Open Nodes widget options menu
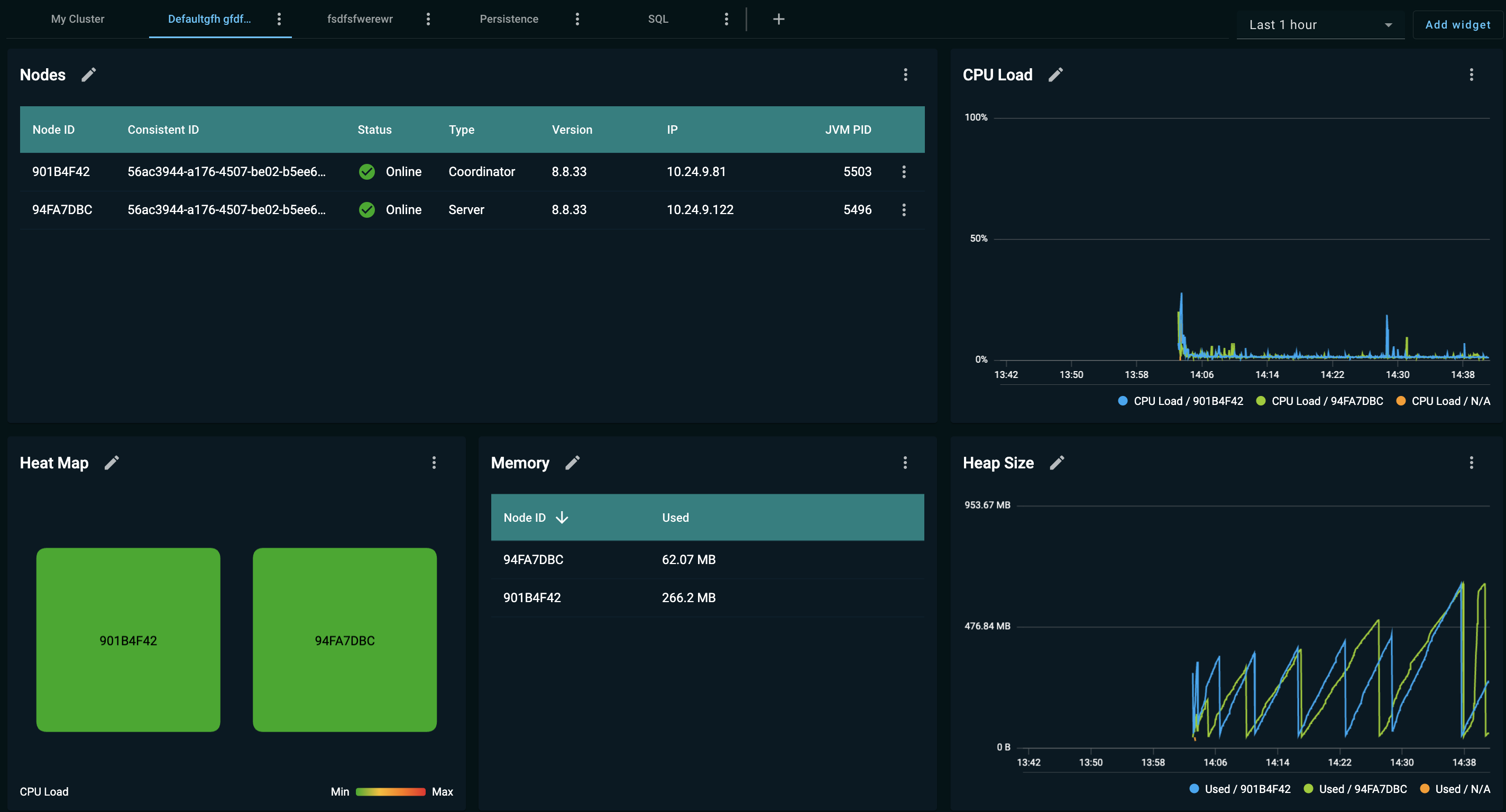 (906, 75)
